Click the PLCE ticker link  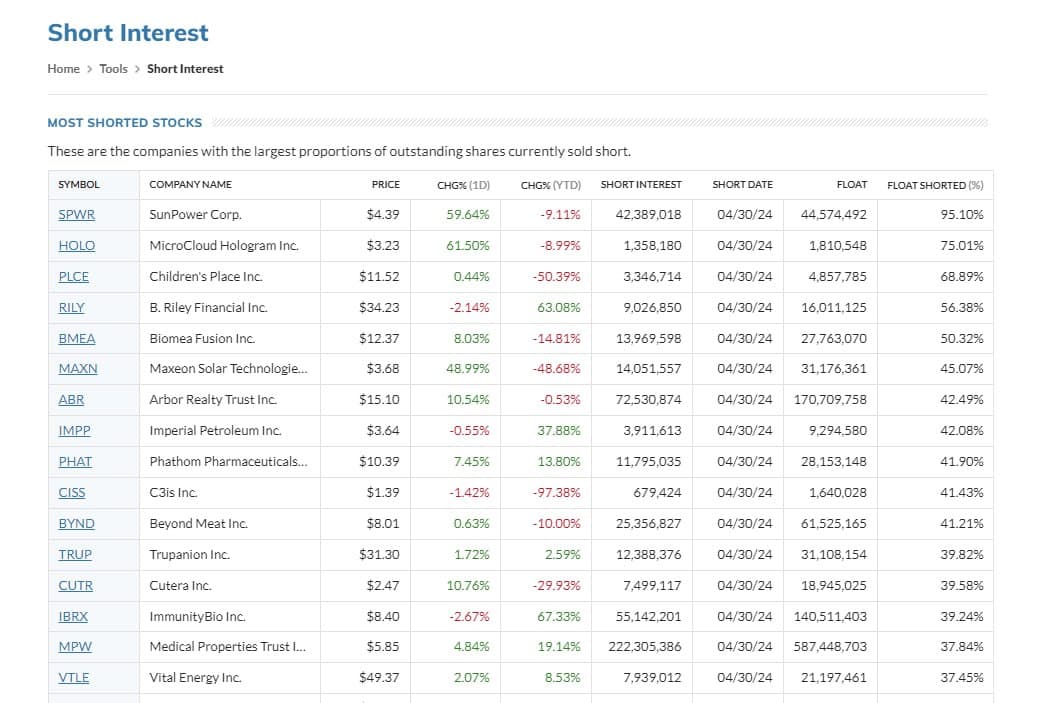pyautogui.click(x=74, y=276)
